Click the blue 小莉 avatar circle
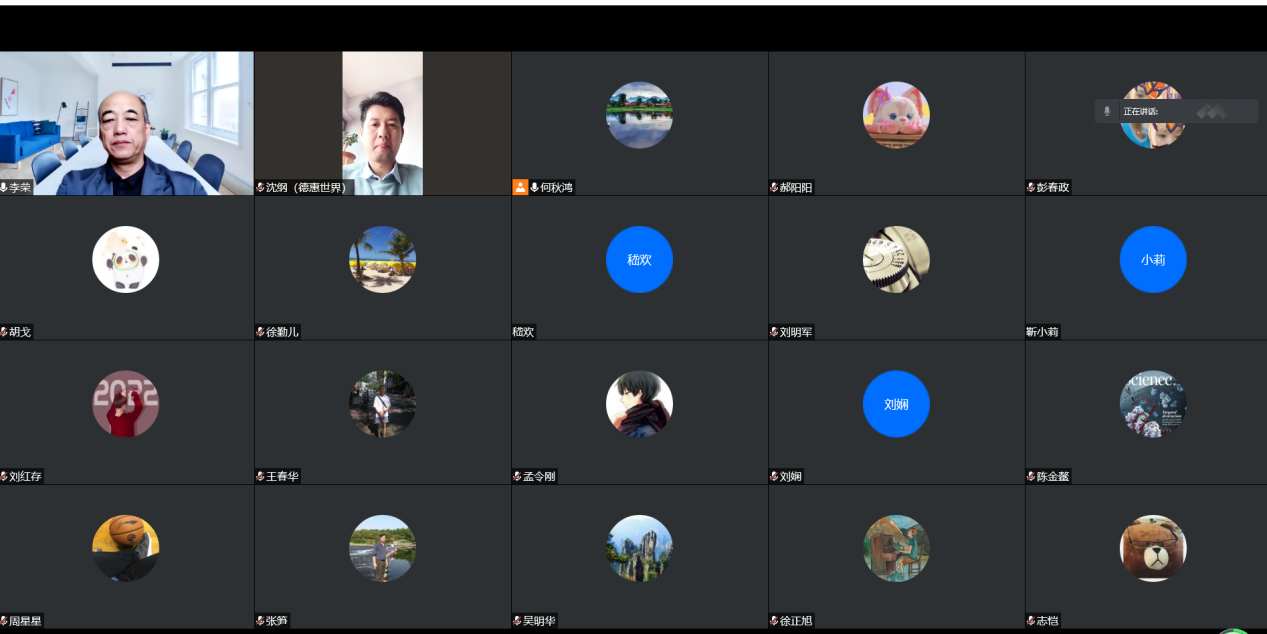The height and width of the screenshot is (634, 1267). pyautogui.click(x=1152, y=259)
